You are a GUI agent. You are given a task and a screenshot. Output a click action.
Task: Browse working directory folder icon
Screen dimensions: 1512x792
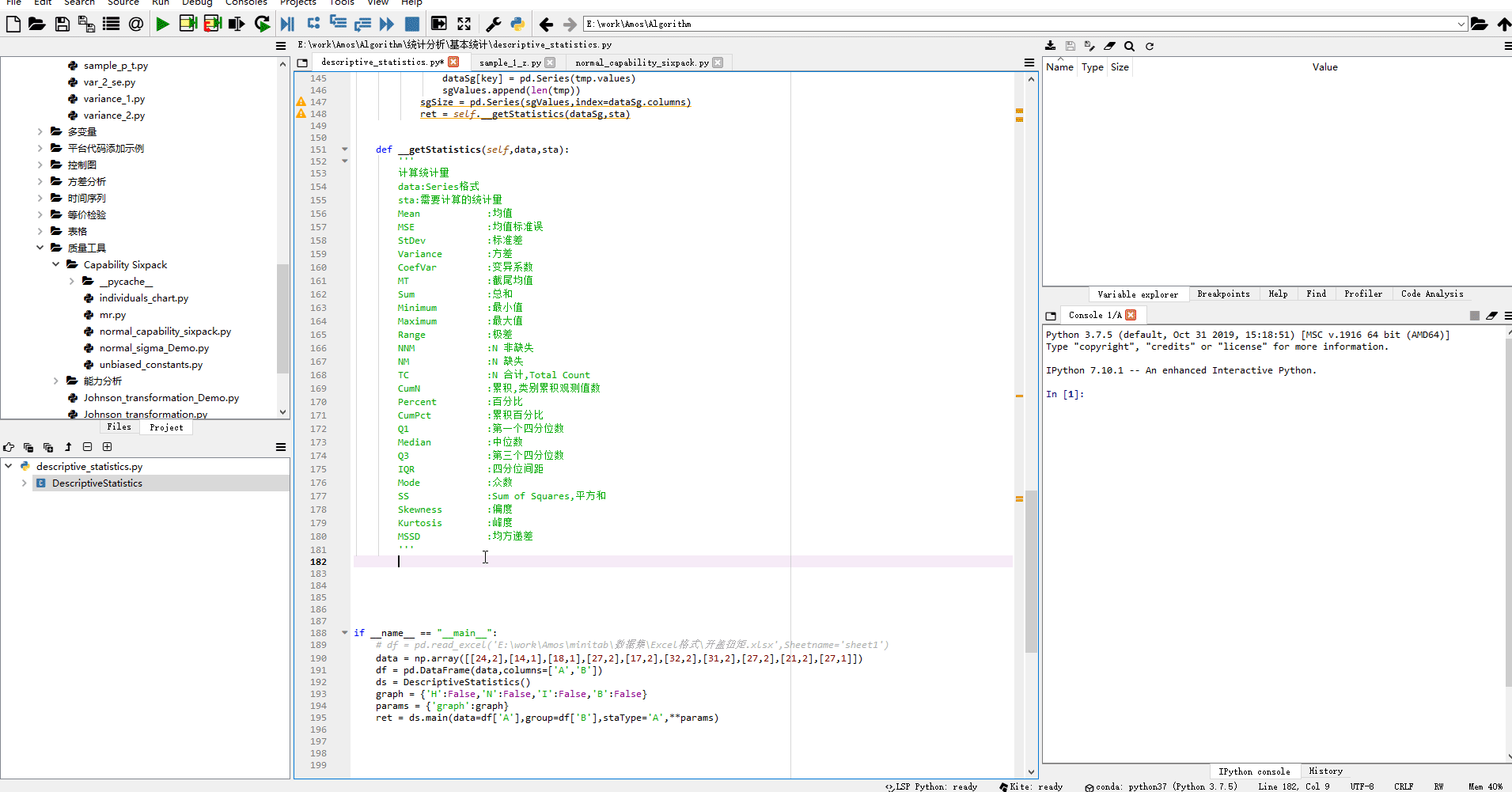pos(1479,24)
